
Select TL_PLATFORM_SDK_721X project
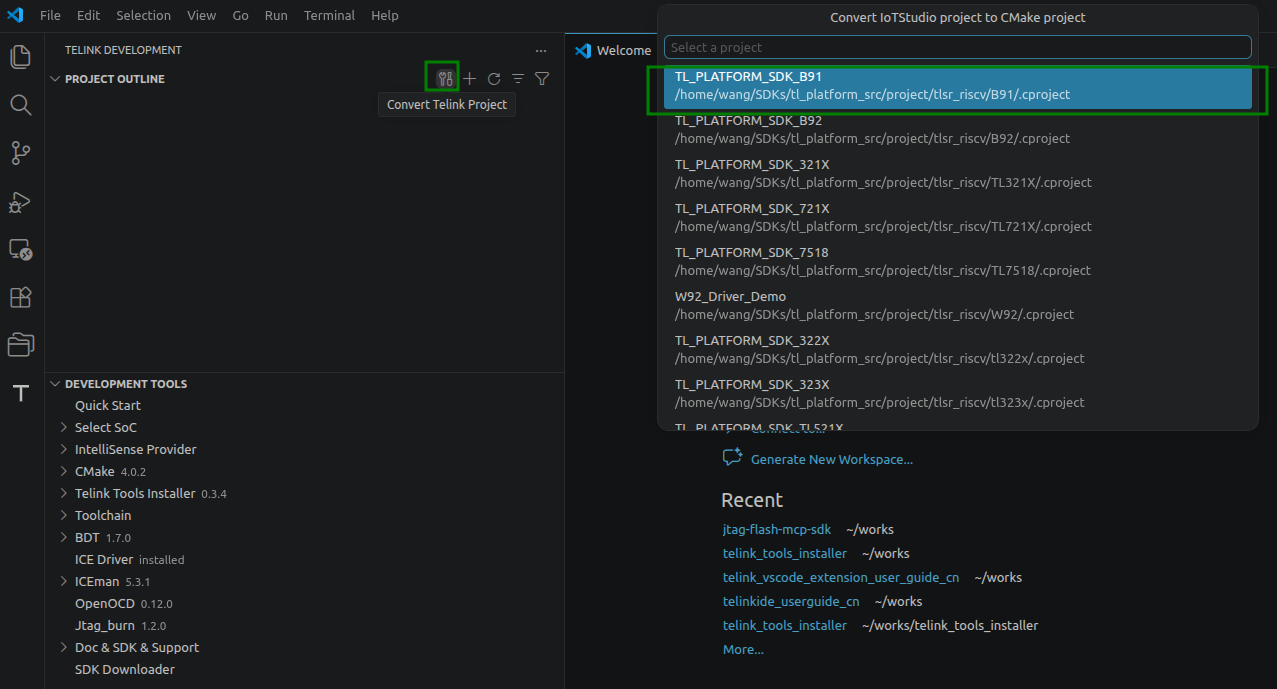(x=958, y=218)
